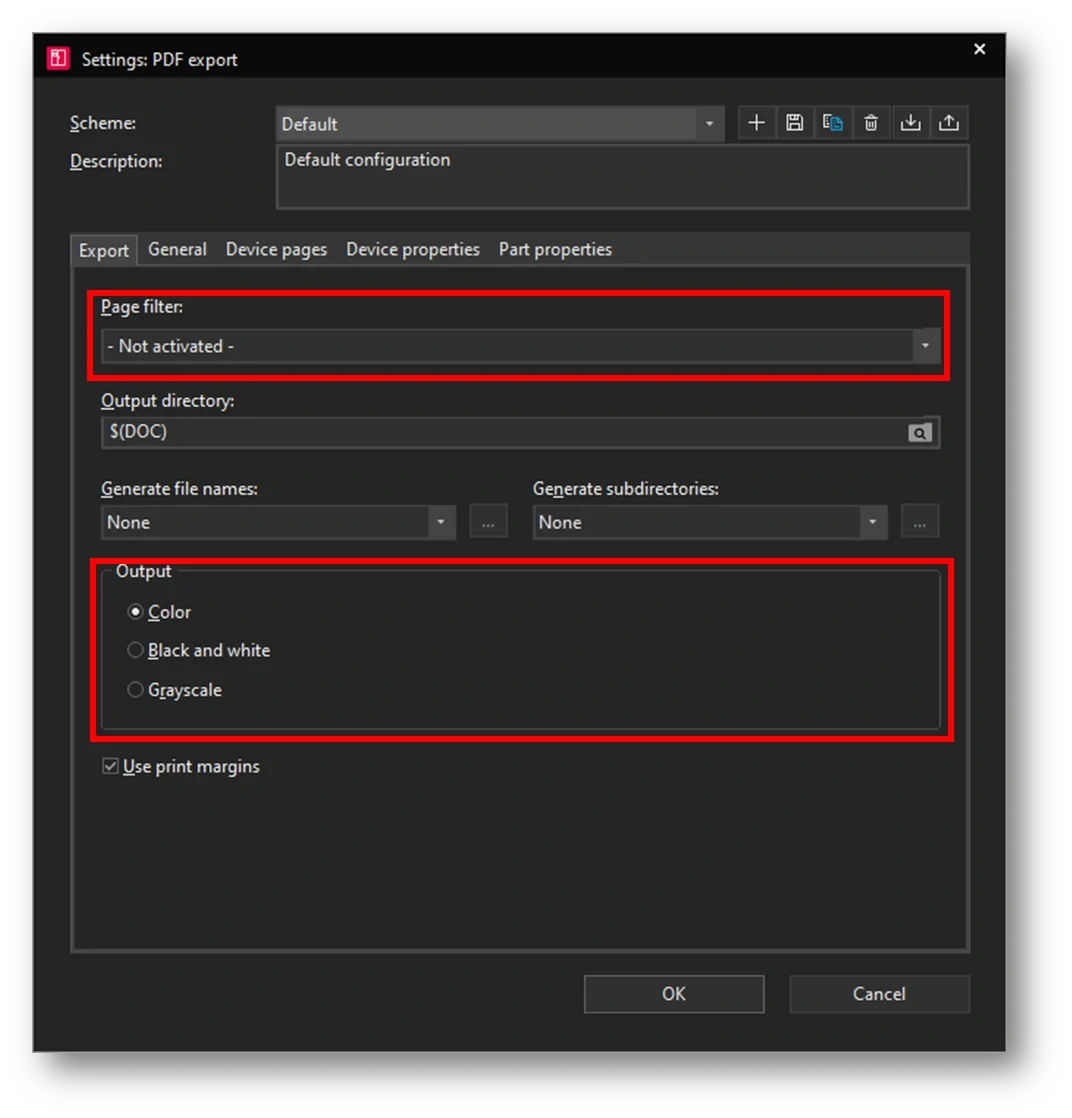Open the Generate subdirectories dropdown
This screenshot has width=1072, height=1118.
(x=872, y=523)
